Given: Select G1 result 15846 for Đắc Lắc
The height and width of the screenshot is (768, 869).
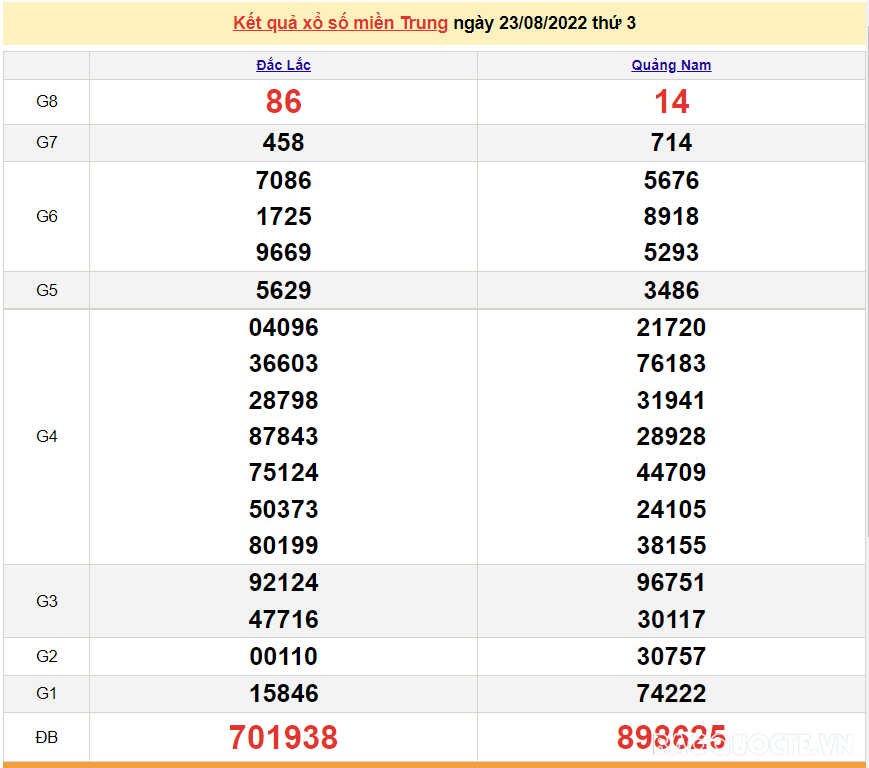Looking at the screenshot, I should pyautogui.click(x=283, y=694).
